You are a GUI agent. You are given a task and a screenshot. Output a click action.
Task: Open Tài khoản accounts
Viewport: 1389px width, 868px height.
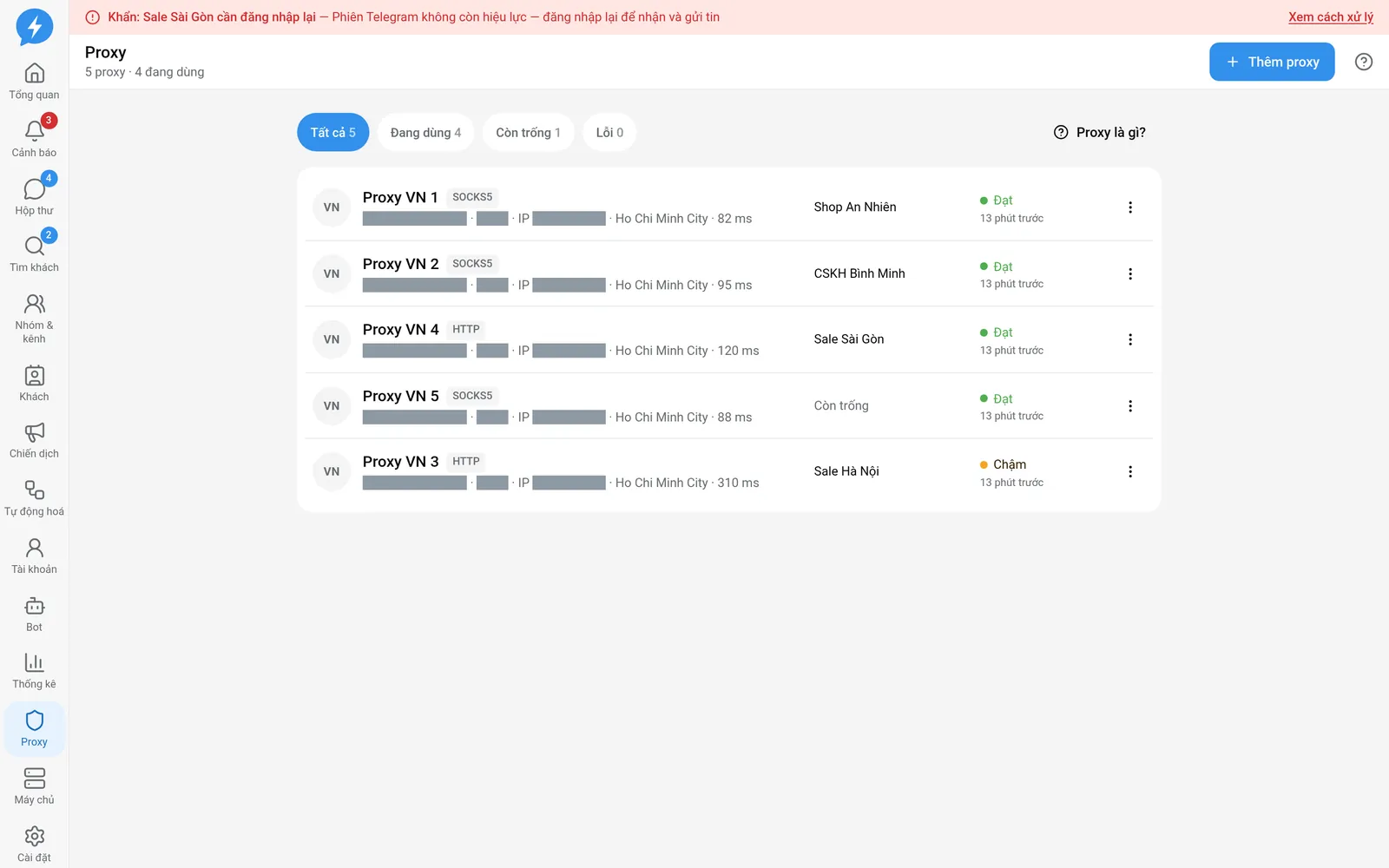click(34, 556)
